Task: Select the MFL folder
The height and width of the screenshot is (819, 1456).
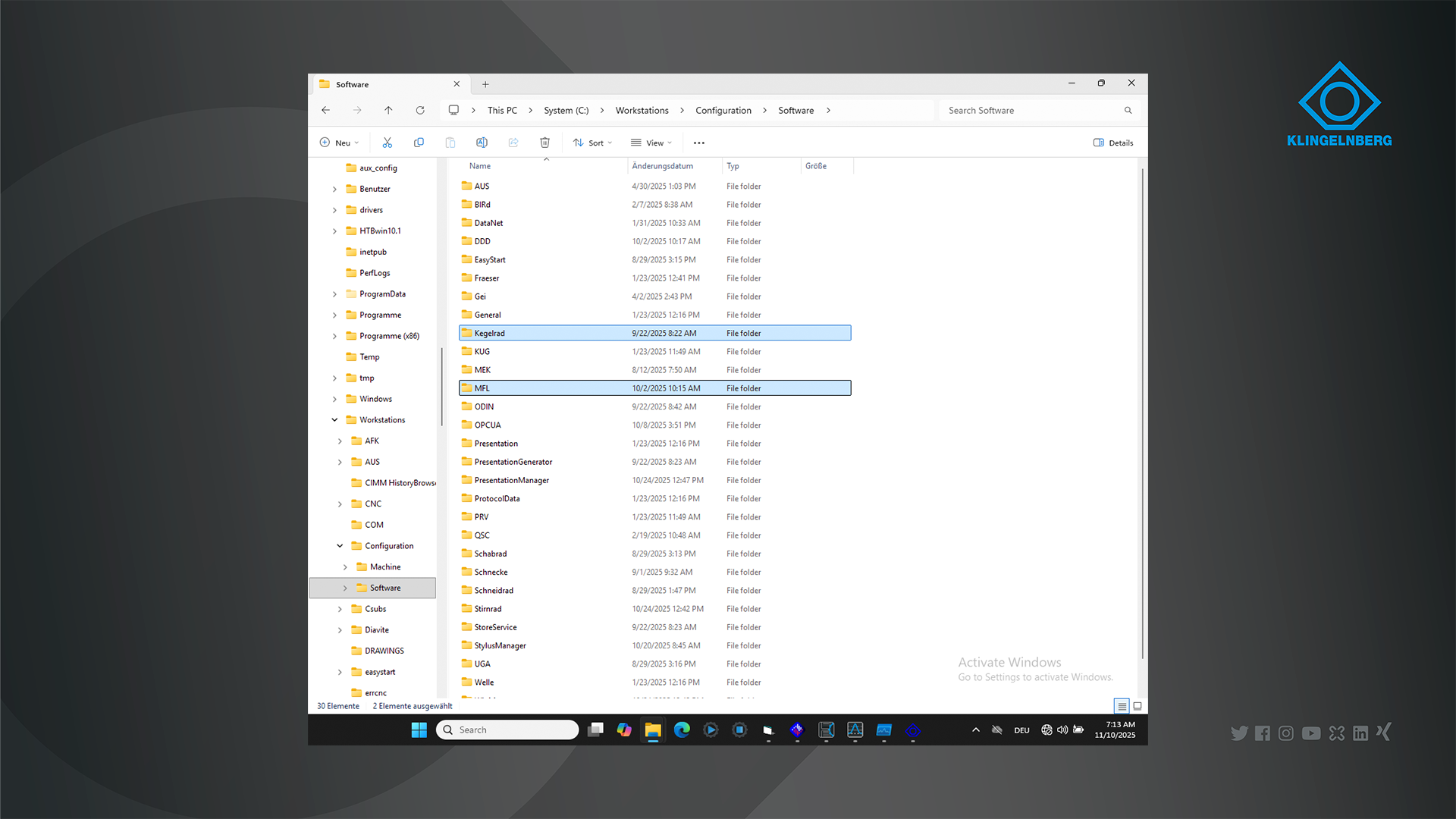Action: click(654, 388)
